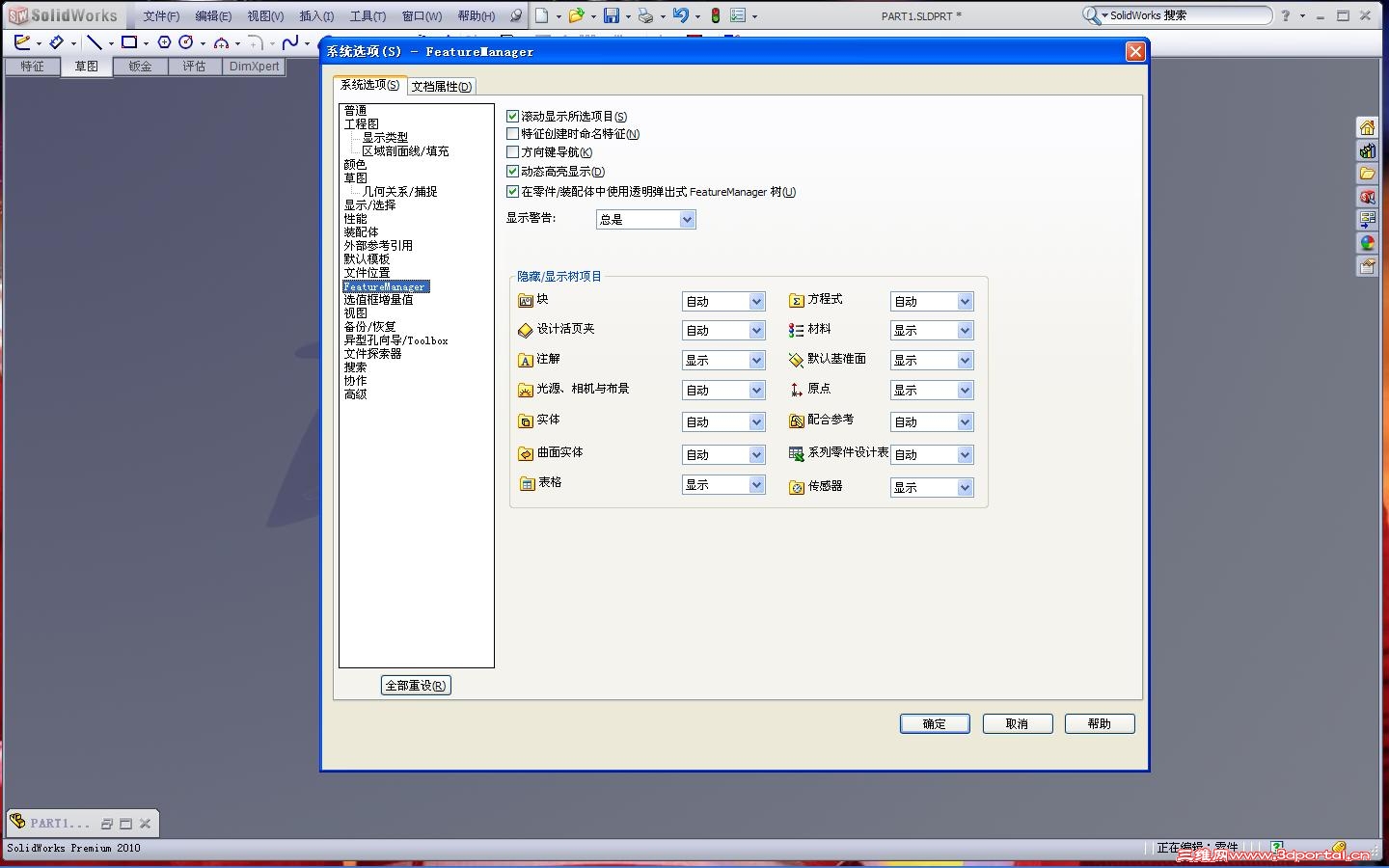Close the system options dialog
This screenshot has width=1389, height=868.
(x=1135, y=52)
